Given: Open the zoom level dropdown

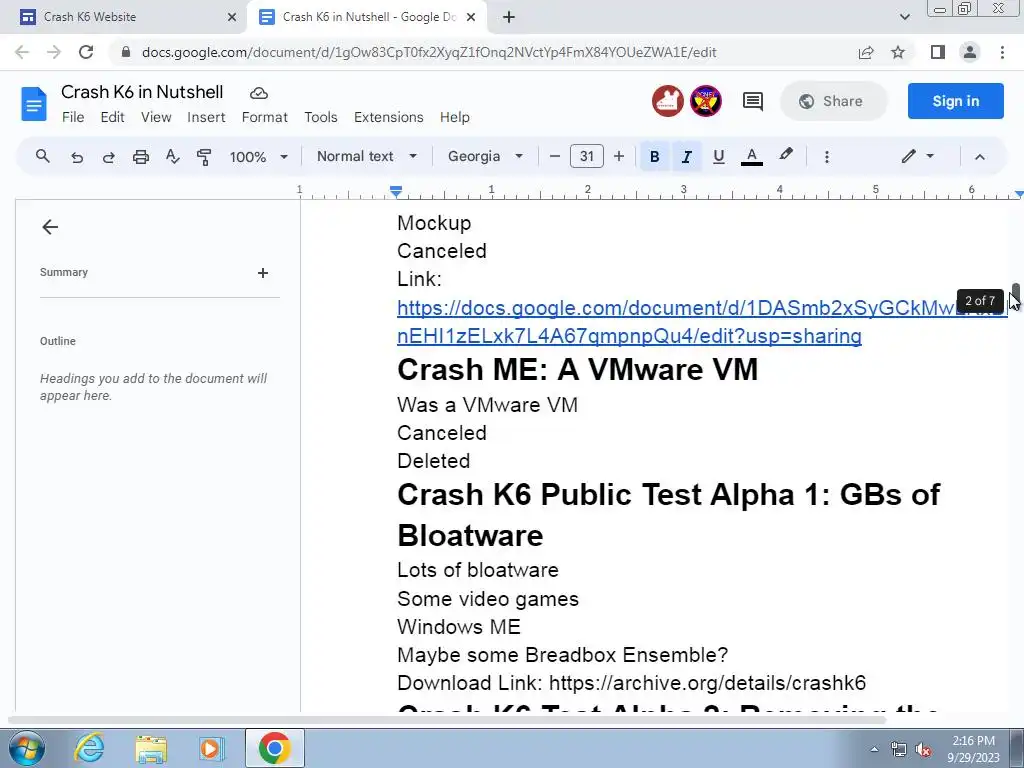Looking at the screenshot, I should click(258, 157).
